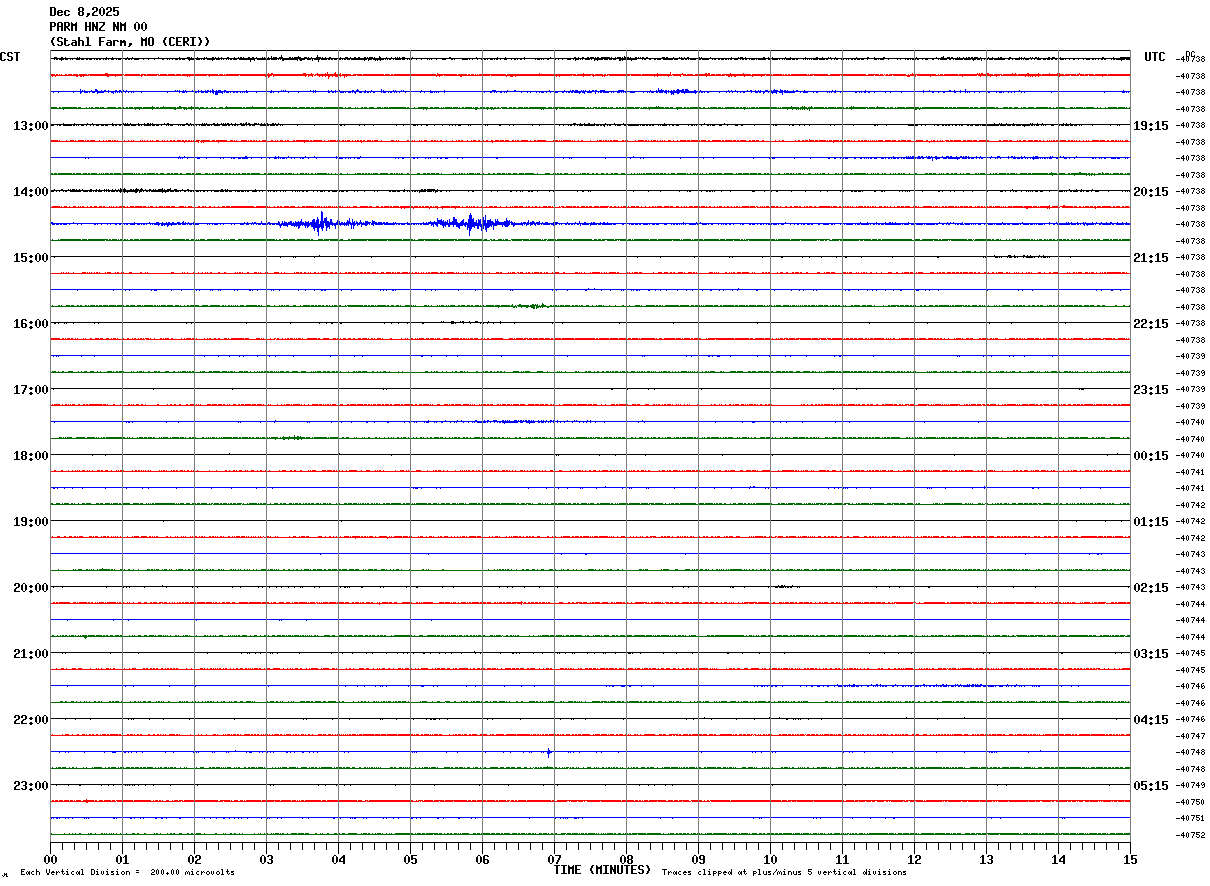Click the Each Vertical Division scale note
The height and width of the screenshot is (886, 1210).
[127, 872]
